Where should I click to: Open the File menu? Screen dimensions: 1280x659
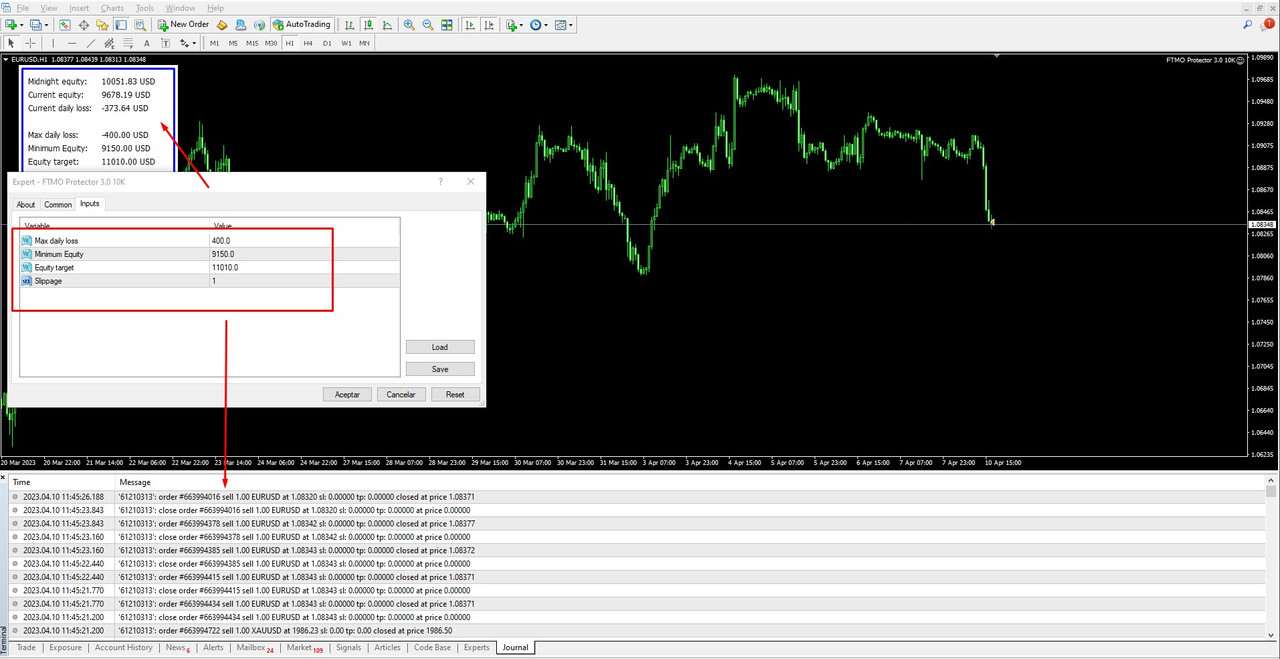point(23,8)
